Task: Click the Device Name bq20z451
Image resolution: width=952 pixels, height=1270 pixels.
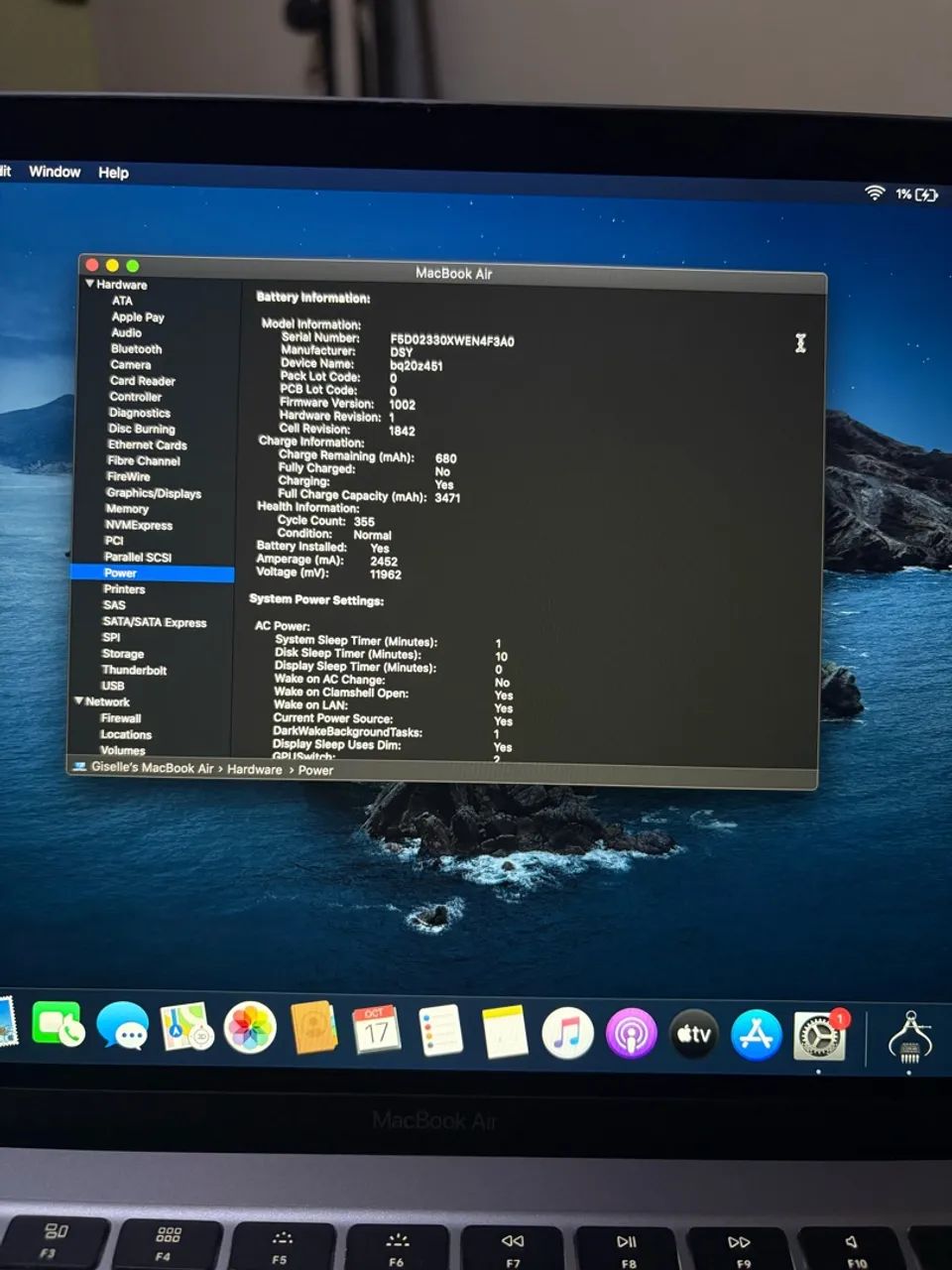Action: pyautogui.click(x=416, y=365)
